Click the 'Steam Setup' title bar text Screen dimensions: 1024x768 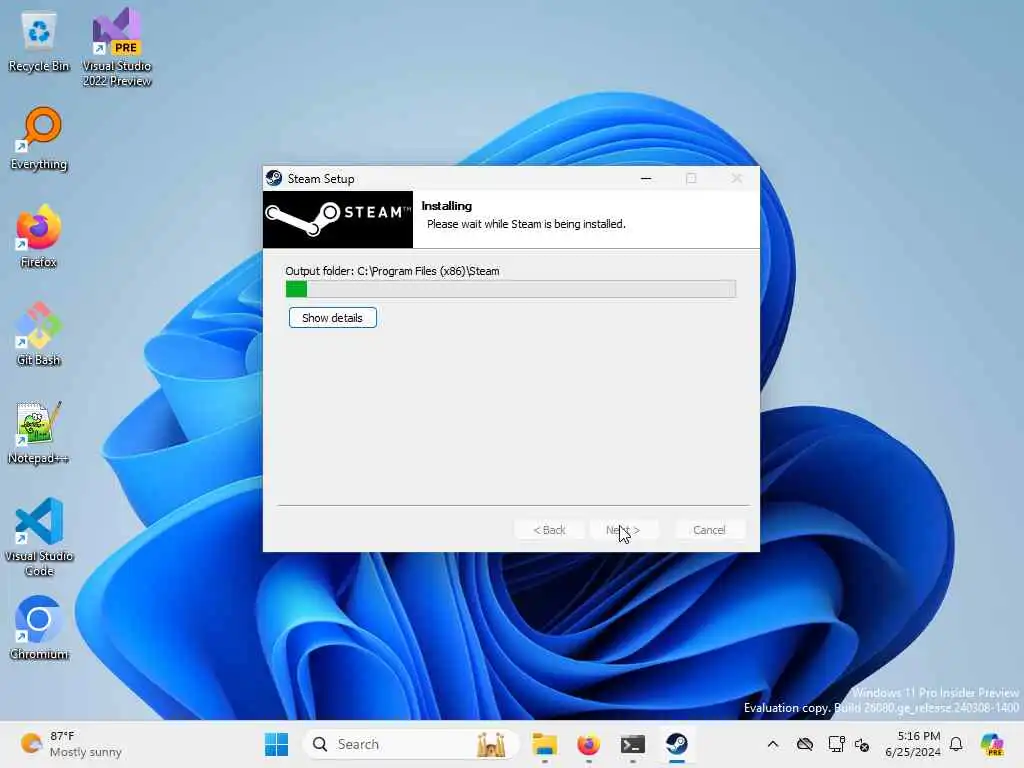click(x=321, y=179)
